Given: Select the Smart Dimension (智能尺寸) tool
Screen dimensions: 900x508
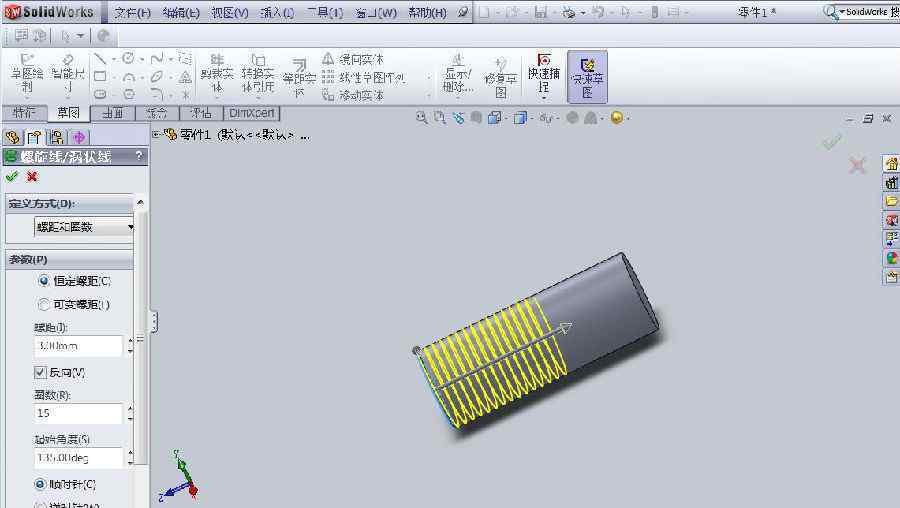Looking at the screenshot, I should tap(68, 73).
